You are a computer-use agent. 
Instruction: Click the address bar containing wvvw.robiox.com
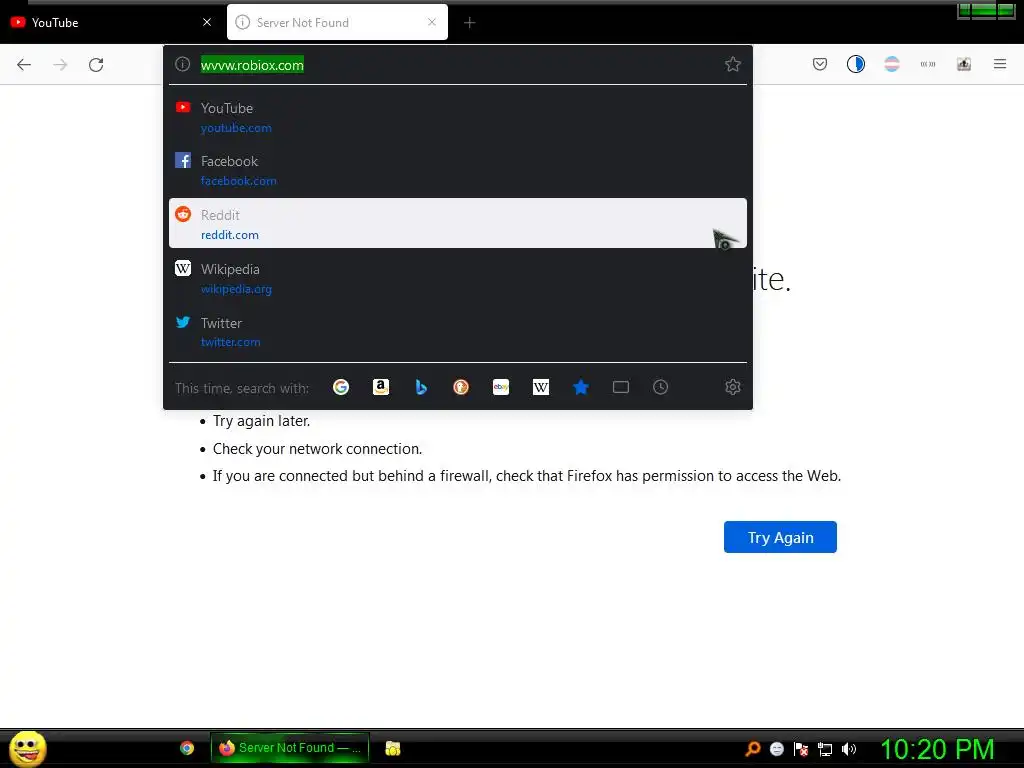(x=457, y=65)
